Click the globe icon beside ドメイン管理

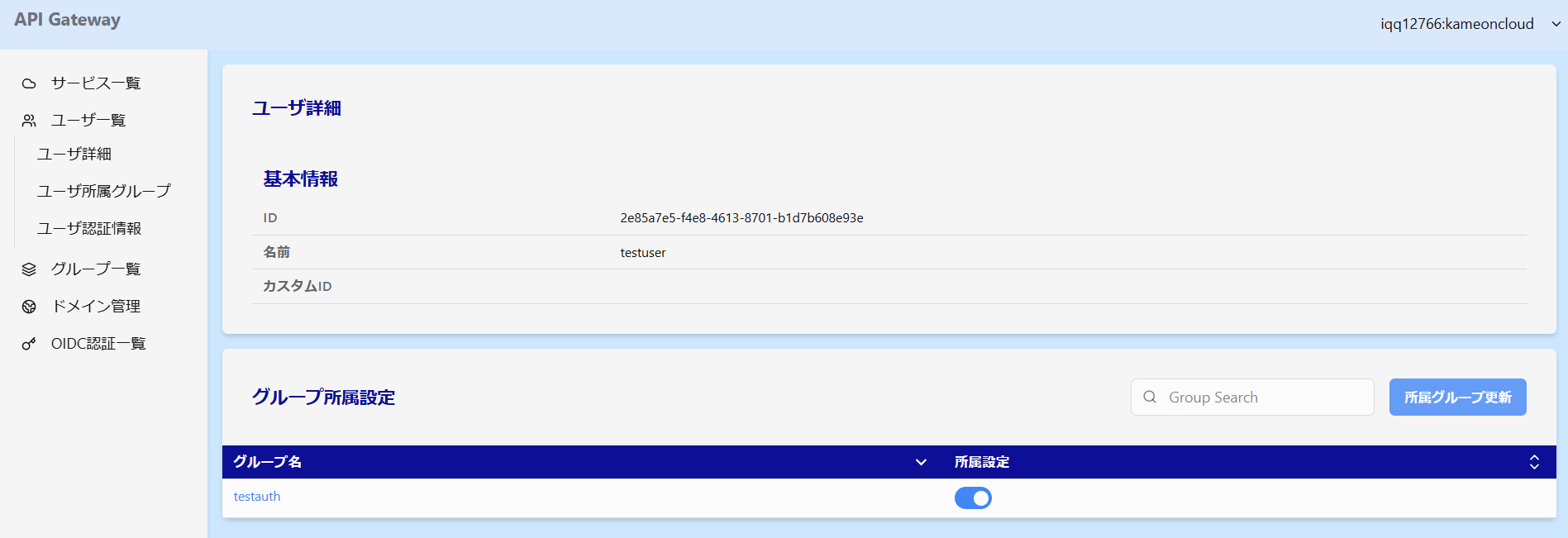pos(29,307)
